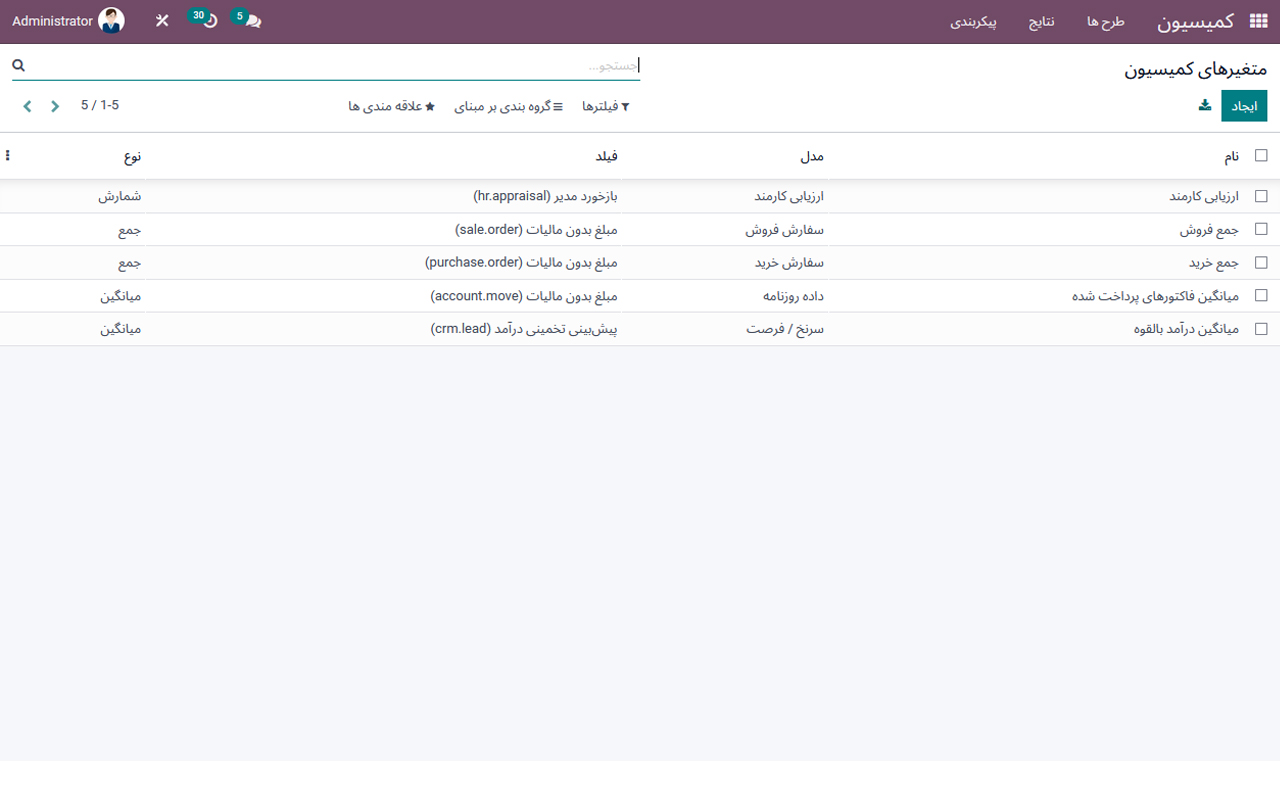1280x800 pixels.
Task: Open the پیکربندی menu
Action: pos(974,21)
